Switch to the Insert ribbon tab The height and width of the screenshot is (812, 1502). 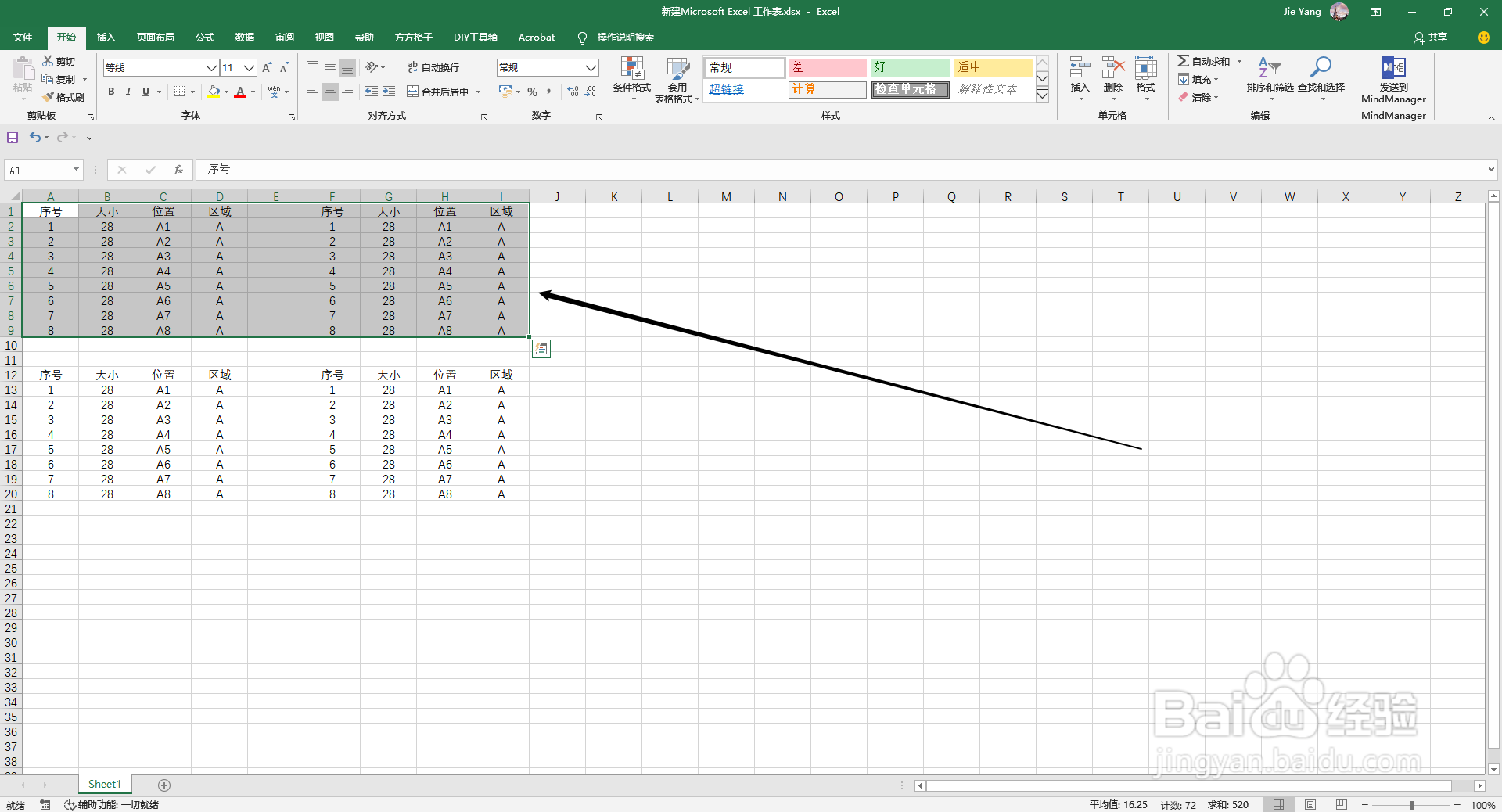click(x=106, y=38)
